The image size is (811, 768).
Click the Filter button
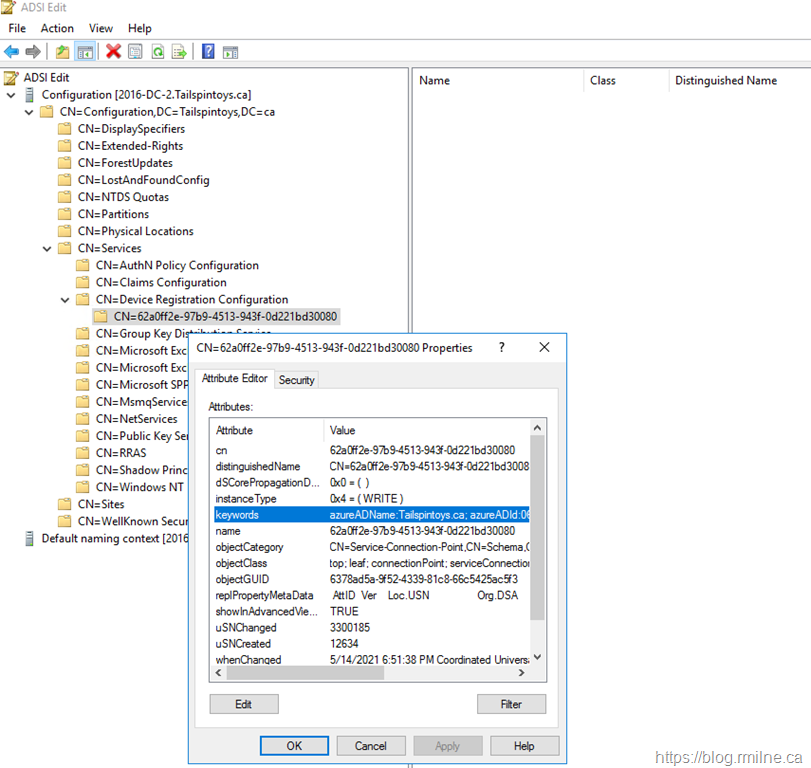(511, 704)
